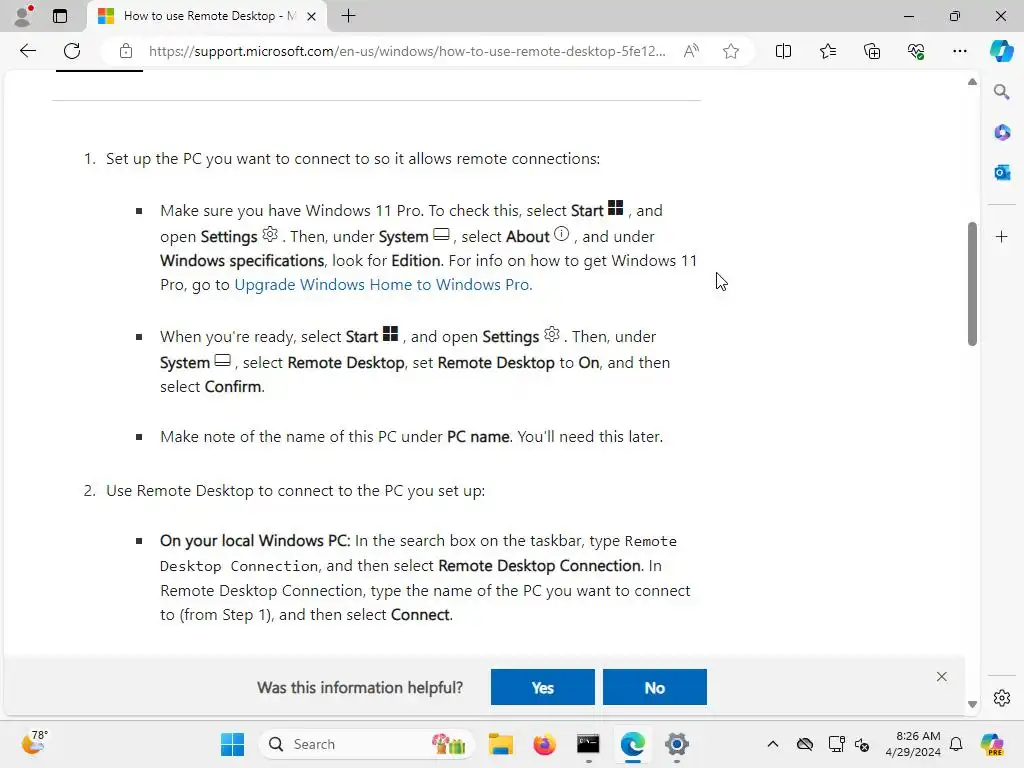
Task: Open the Windows Start menu
Action: coord(232,744)
